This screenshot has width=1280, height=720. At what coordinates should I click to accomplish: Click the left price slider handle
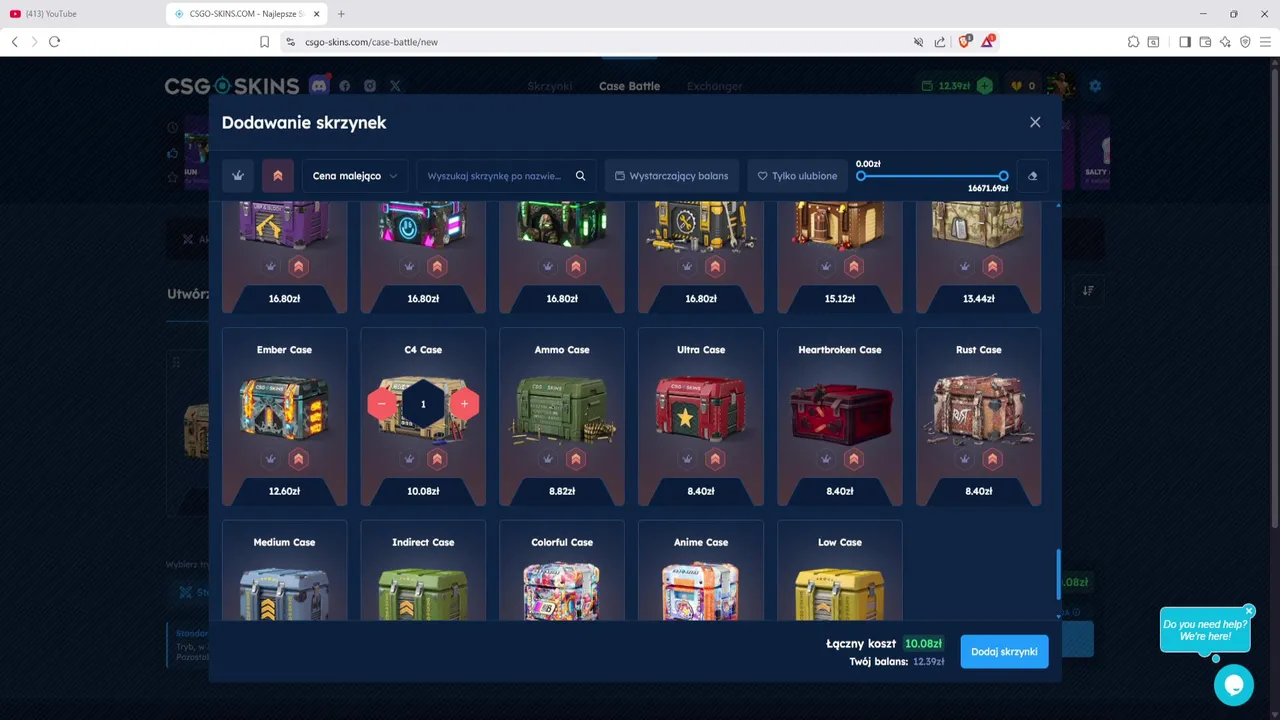[x=861, y=176]
